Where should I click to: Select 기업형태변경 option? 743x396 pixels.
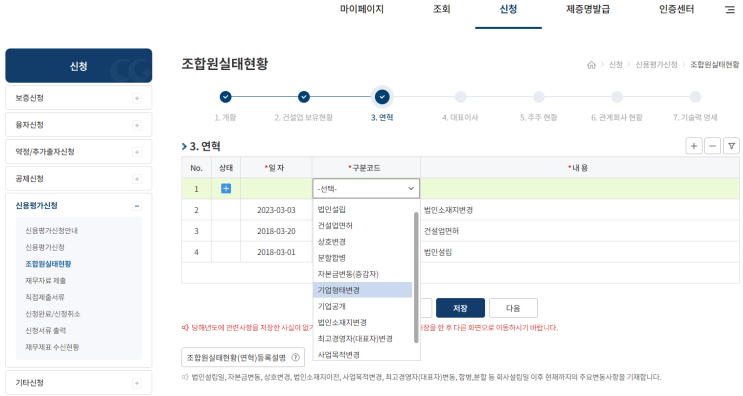[362, 290]
